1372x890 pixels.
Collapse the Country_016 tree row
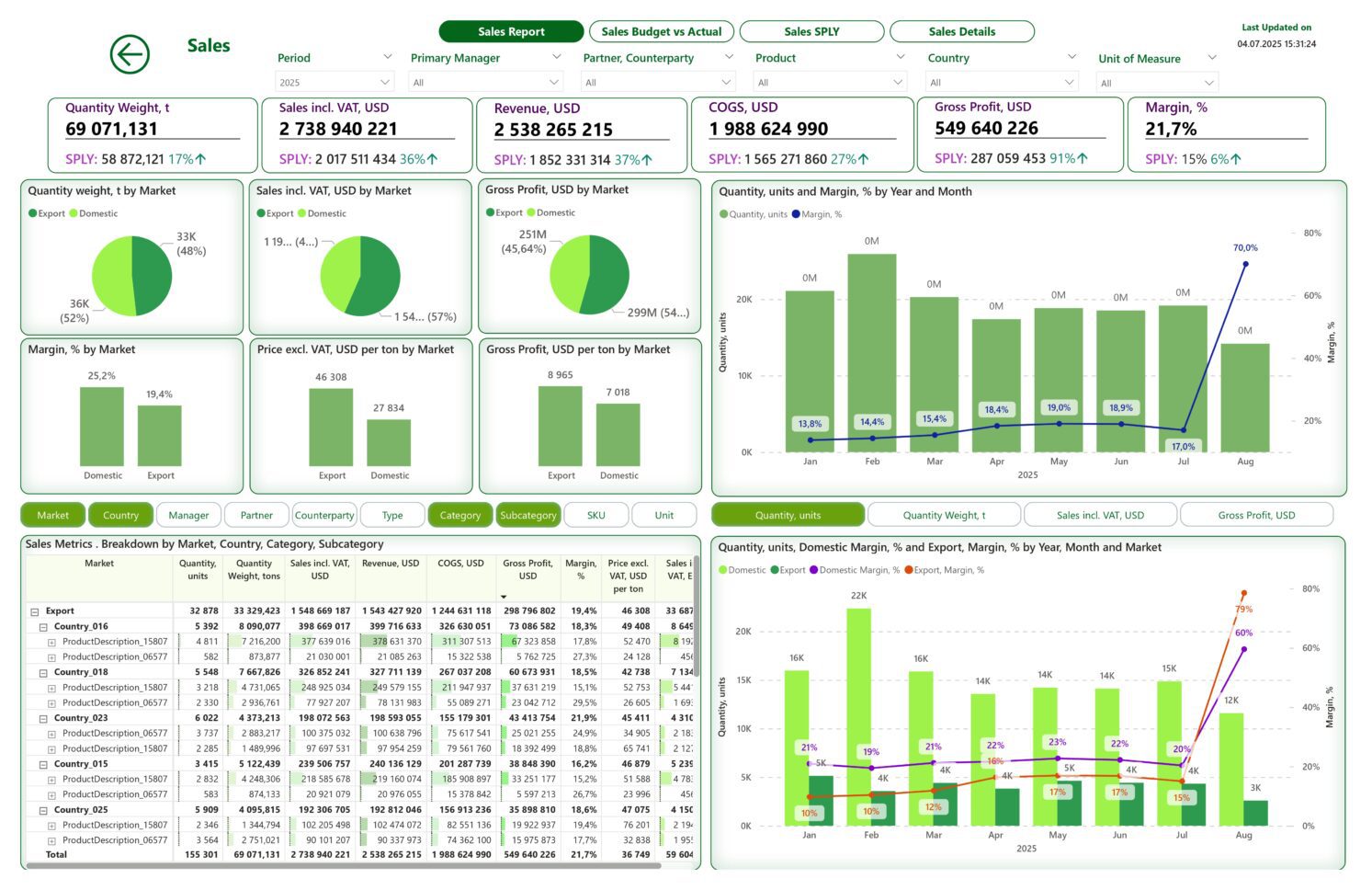[x=43, y=627]
